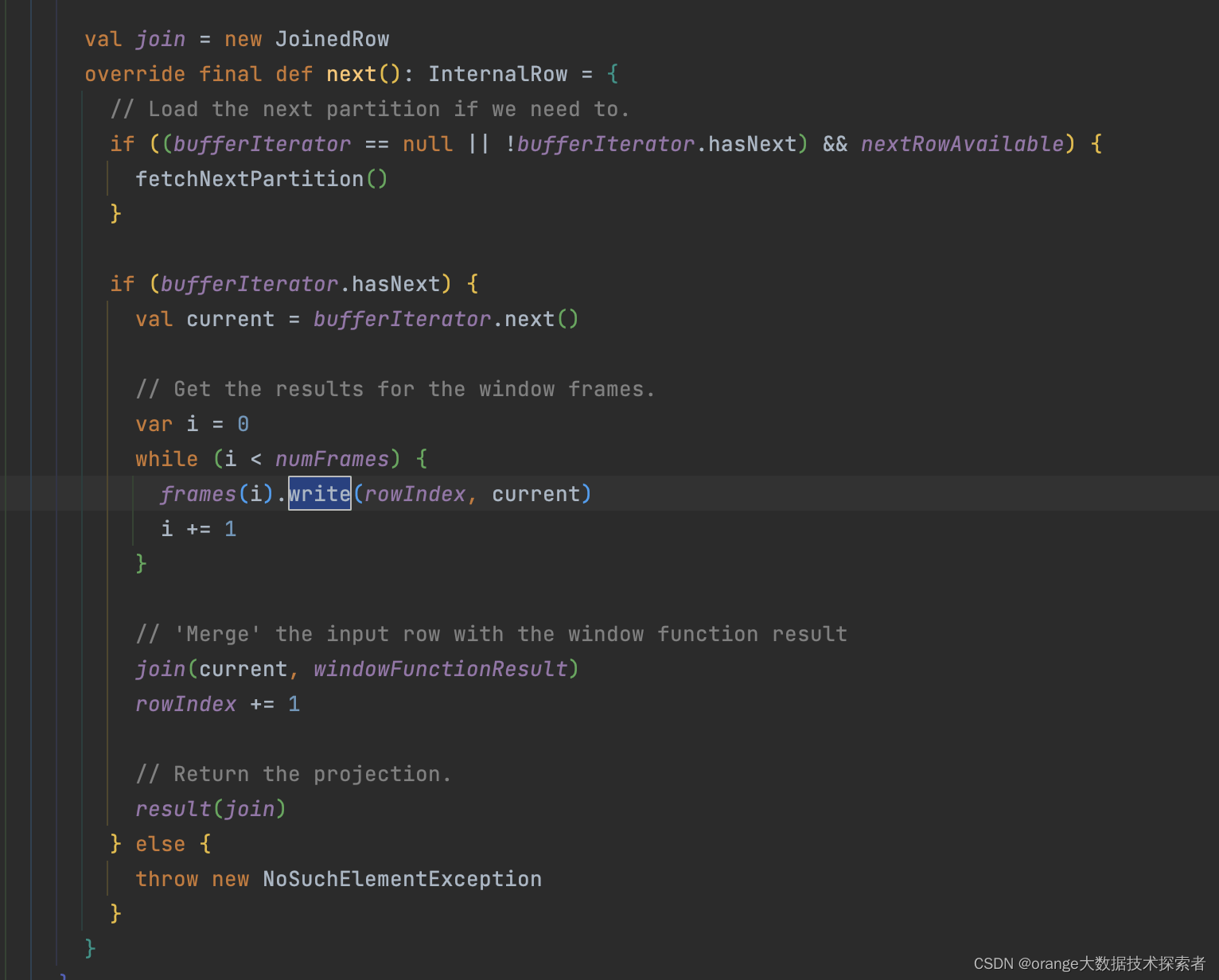
Task: Click comment 'Load the next partition if we need to.'
Action: click(370, 109)
